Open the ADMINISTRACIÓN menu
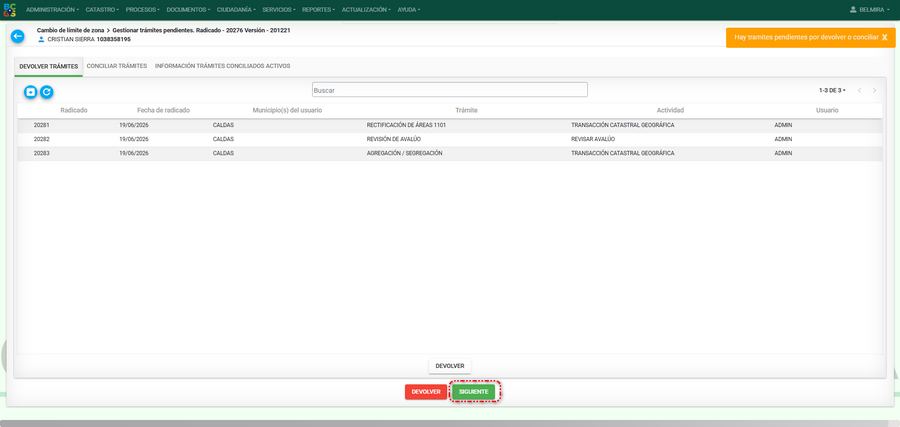Image resolution: width=900 pixels, height=427 pixels. pos(52,10)
